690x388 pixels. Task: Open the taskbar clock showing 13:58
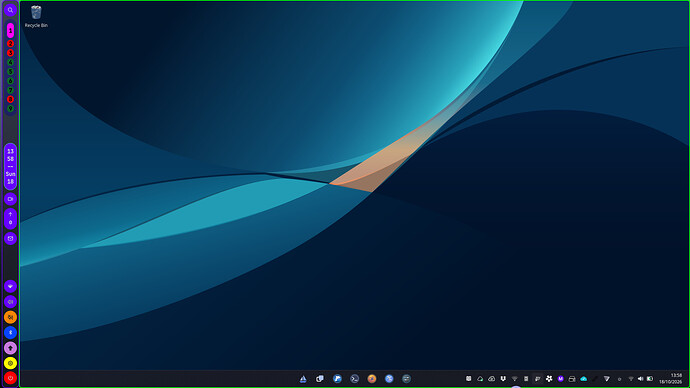pyautogui.click(x=670, y=378)
